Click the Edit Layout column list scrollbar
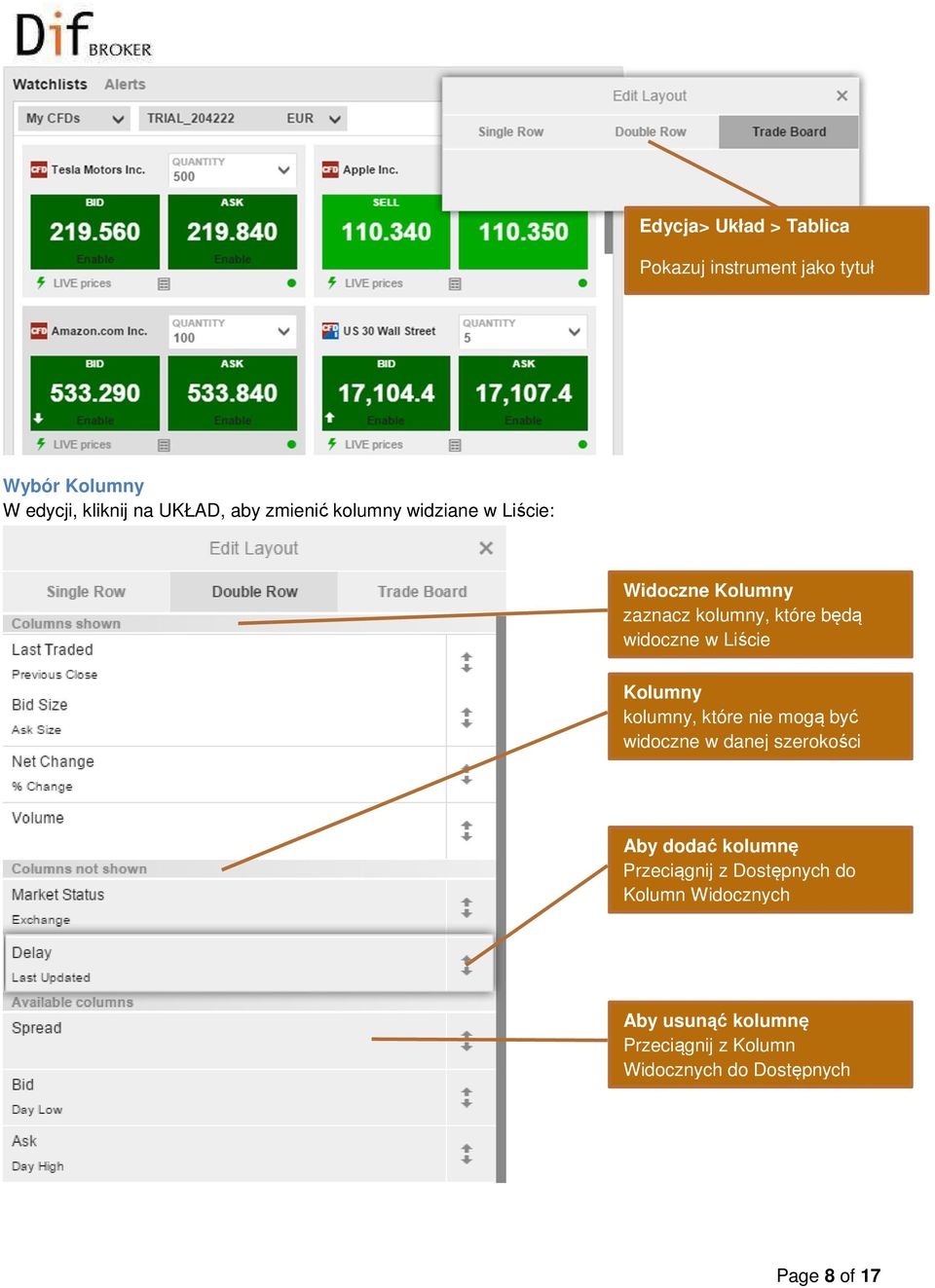935x1288 pixels. [501, 900]
